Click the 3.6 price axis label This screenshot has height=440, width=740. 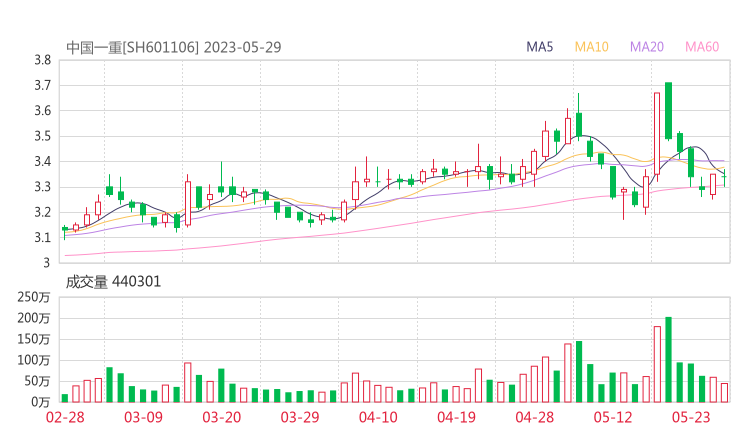[42, 111]
